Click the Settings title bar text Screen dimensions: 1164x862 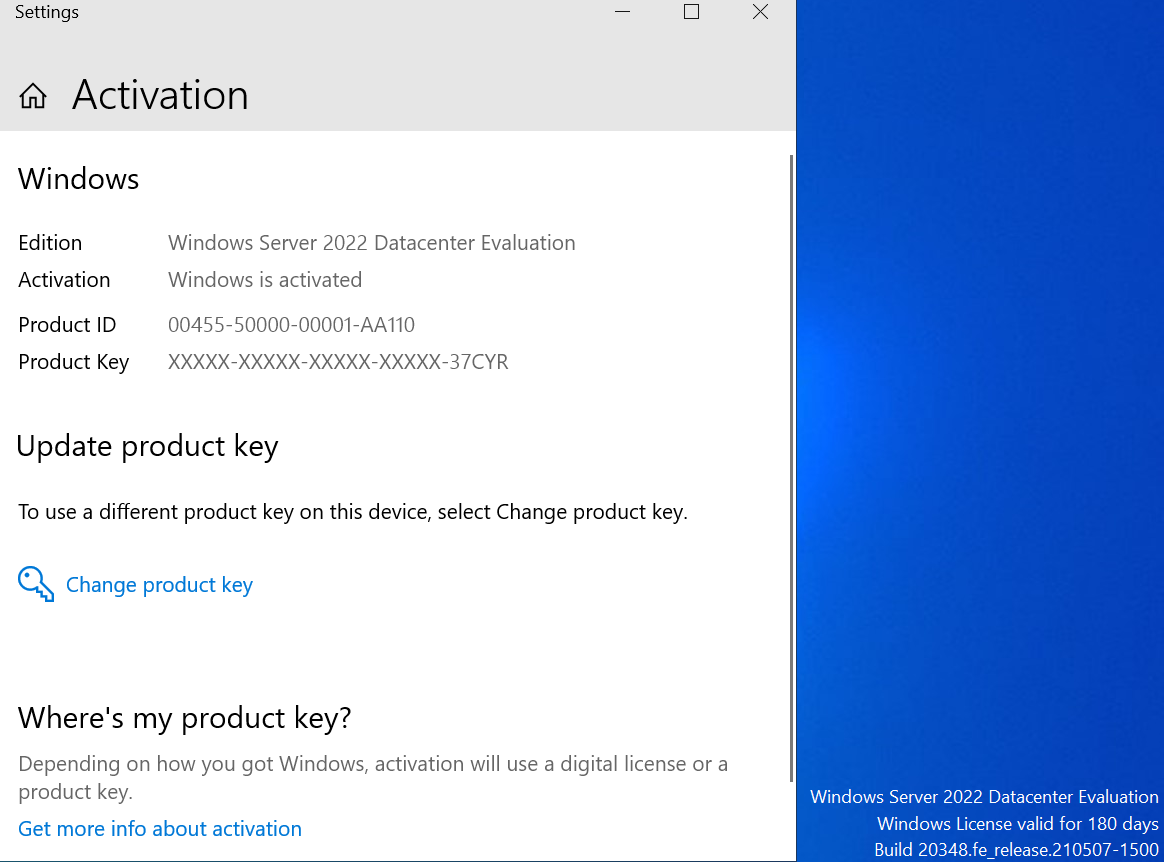coord(47,12)
